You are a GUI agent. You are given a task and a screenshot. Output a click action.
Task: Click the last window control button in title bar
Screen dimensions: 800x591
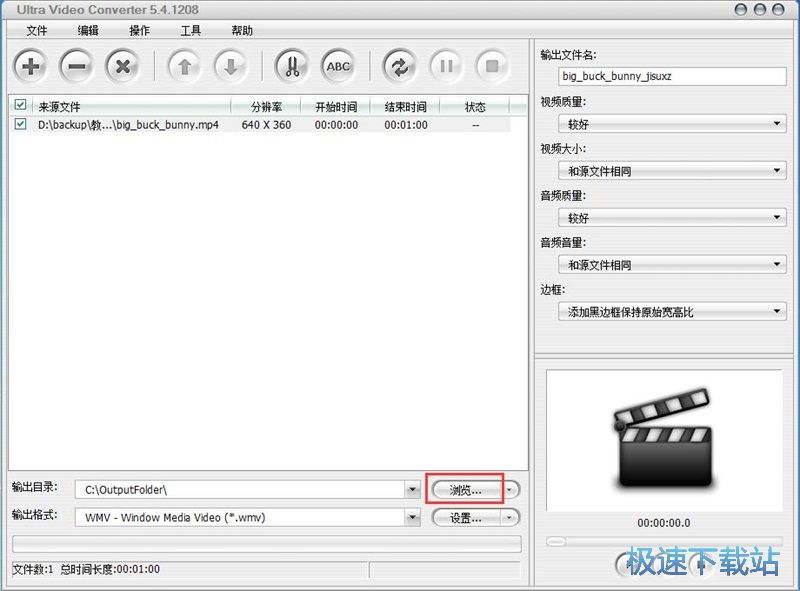[x=778, y=10]
